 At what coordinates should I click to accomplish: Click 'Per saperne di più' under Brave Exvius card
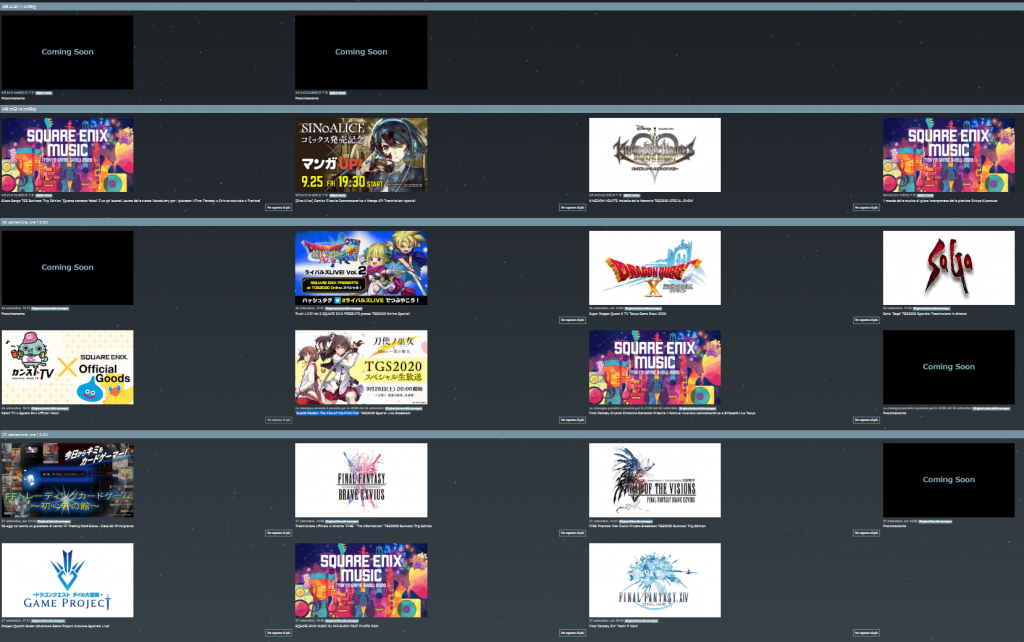click(572, 533)
